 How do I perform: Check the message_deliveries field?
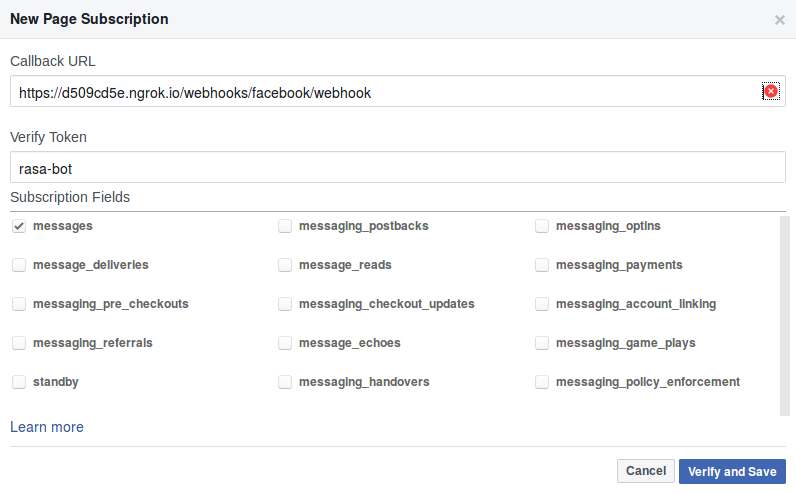(x=19, y=266)
